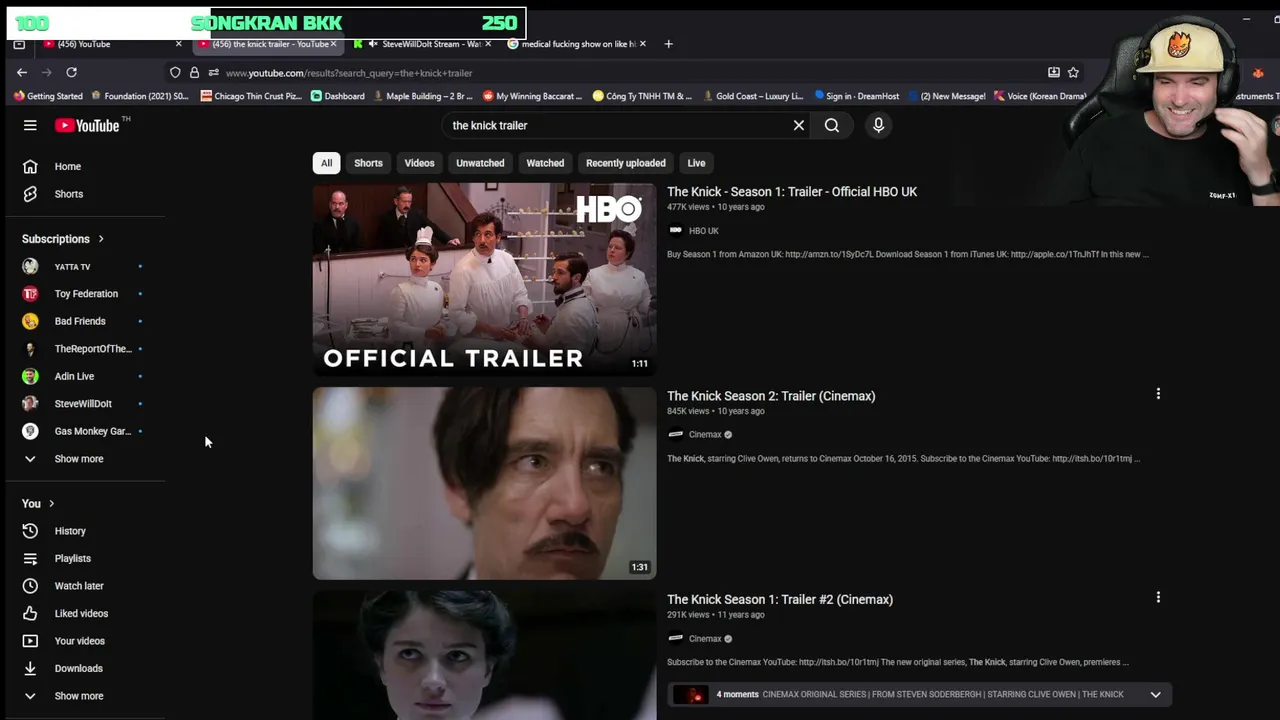Expand the Subscriptions header chevron

point(101,239)
